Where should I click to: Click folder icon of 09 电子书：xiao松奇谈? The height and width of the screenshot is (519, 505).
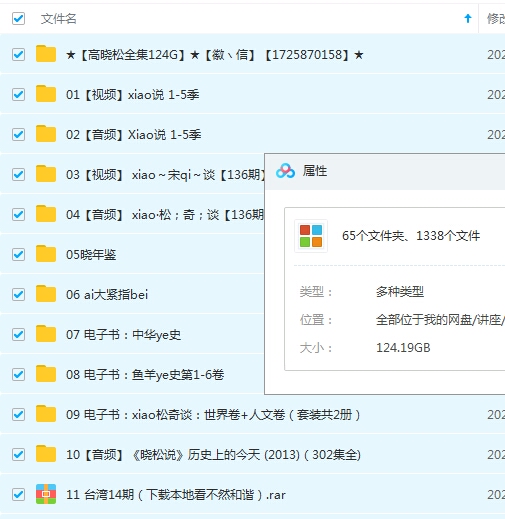click(46, 414)
